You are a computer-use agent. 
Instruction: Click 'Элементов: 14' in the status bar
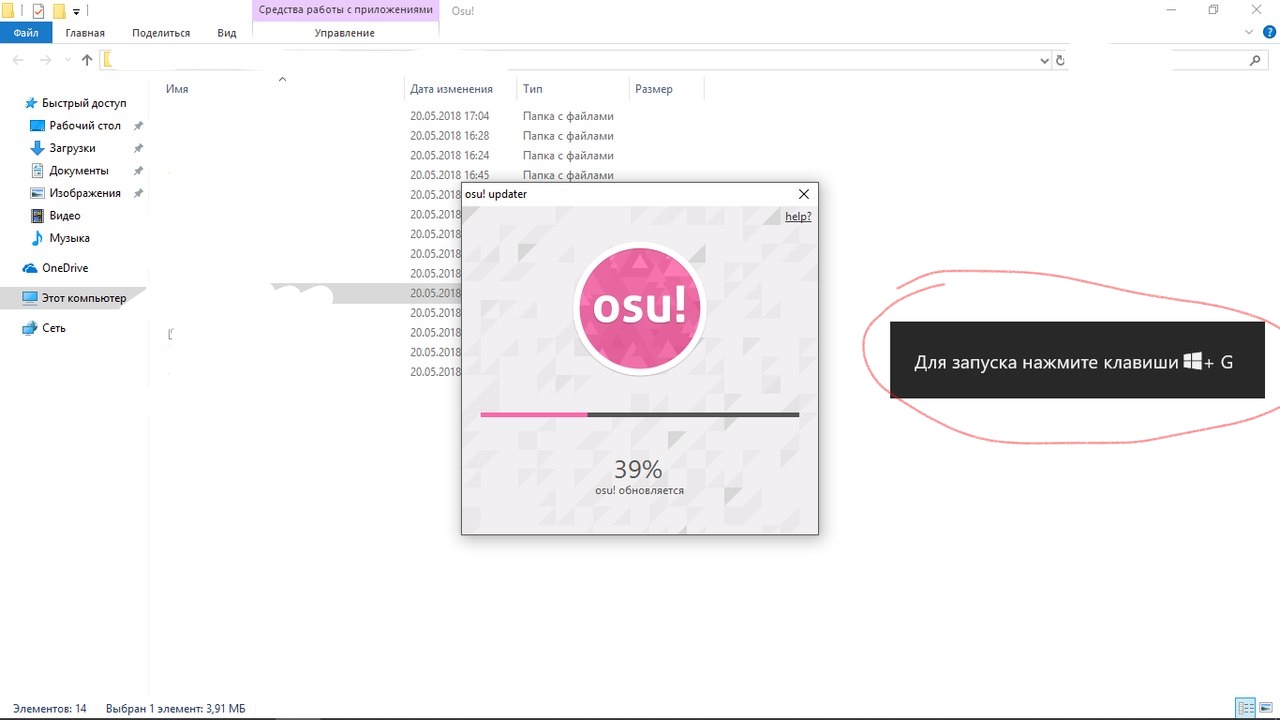(x=49, y=708)
